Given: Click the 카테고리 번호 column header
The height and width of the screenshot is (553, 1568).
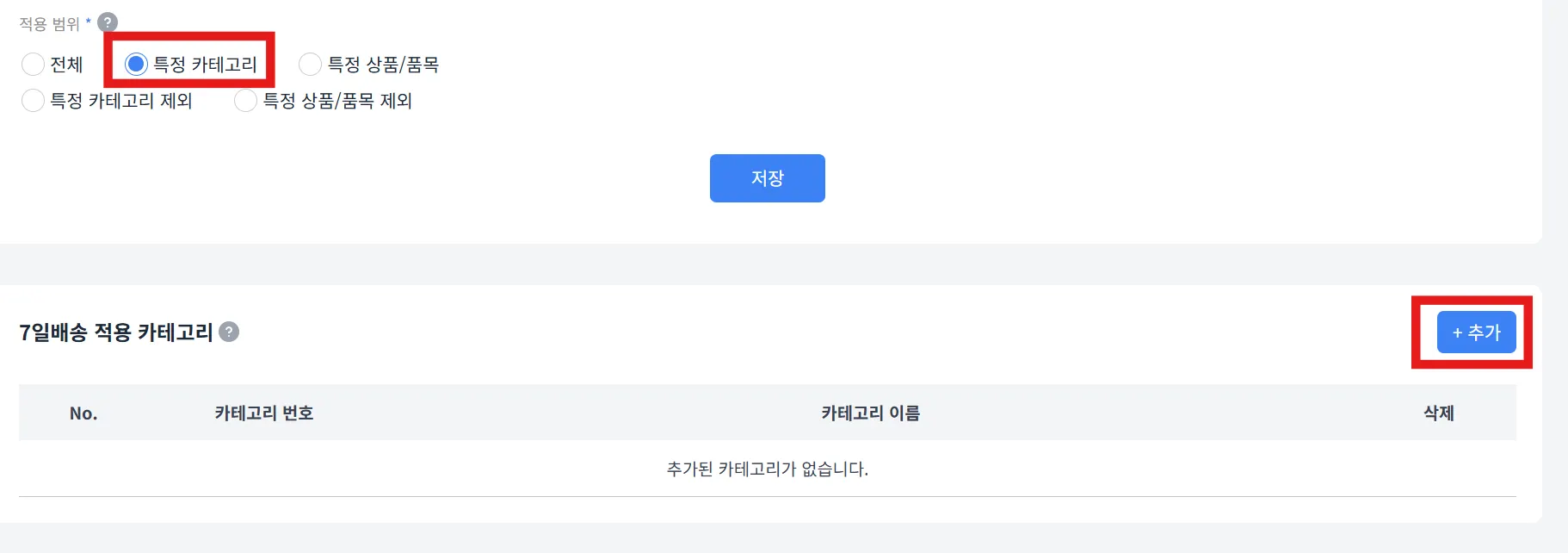Looking at the screenshot, I should pyautogui.click(x=264, y=413).
